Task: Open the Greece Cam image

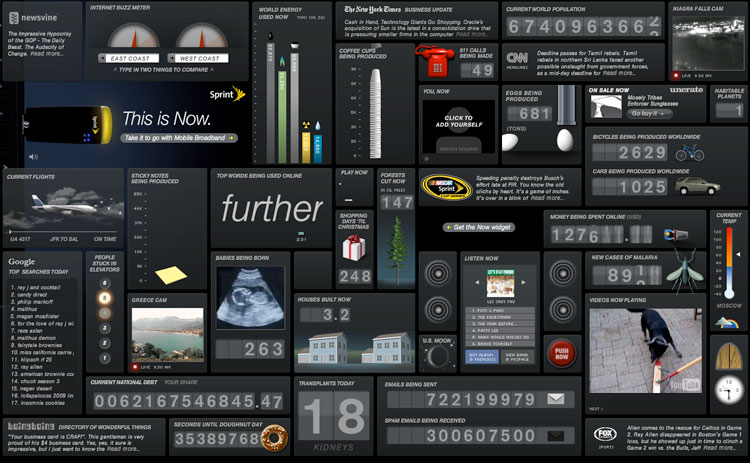Action: coord(167,335)
